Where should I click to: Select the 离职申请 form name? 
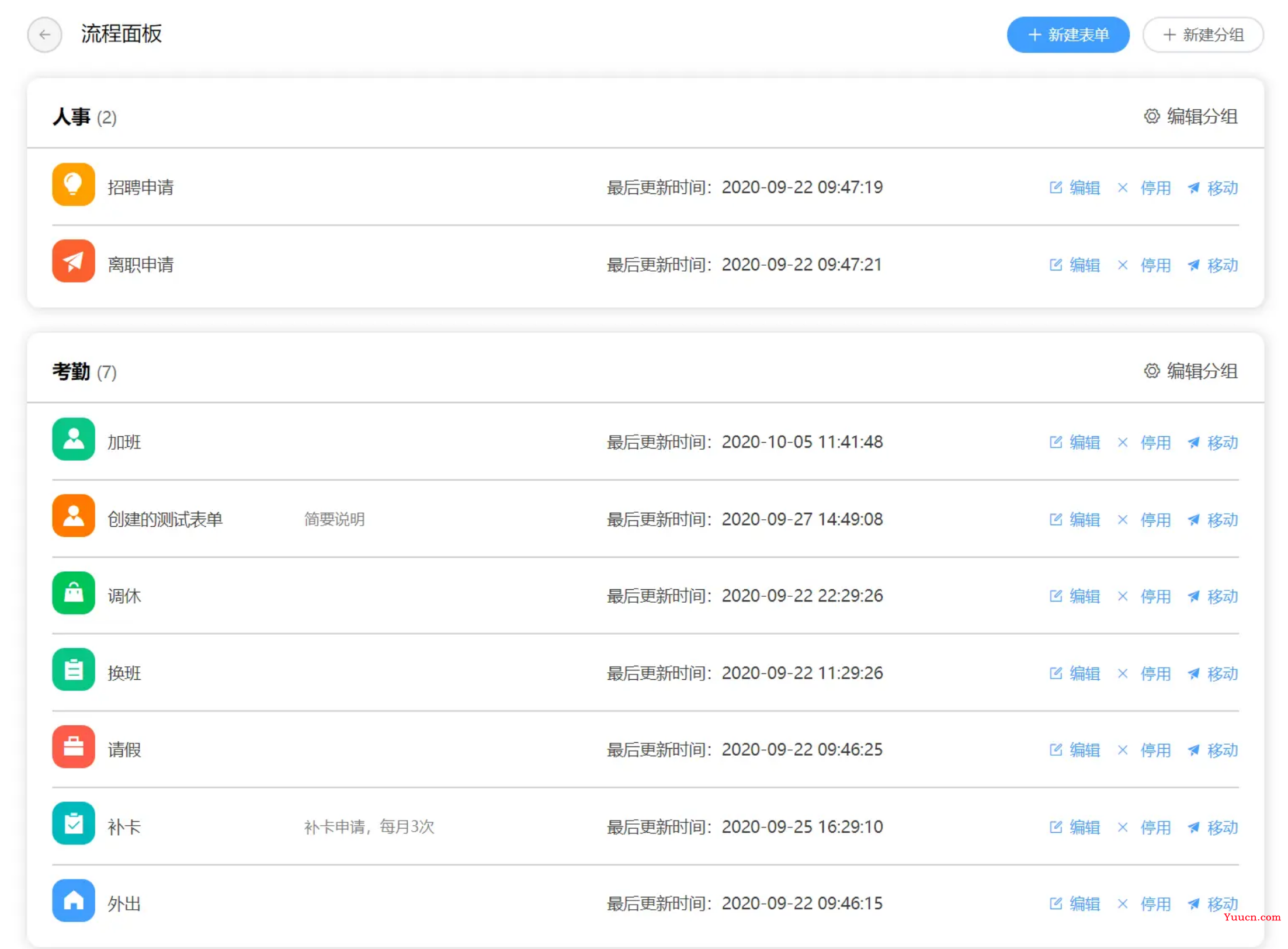click(141, 265)
